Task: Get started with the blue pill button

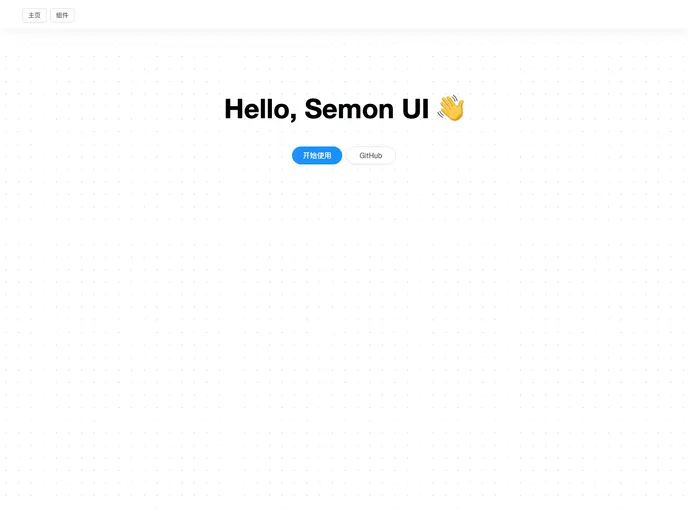Action: click(x=317, y=155)
